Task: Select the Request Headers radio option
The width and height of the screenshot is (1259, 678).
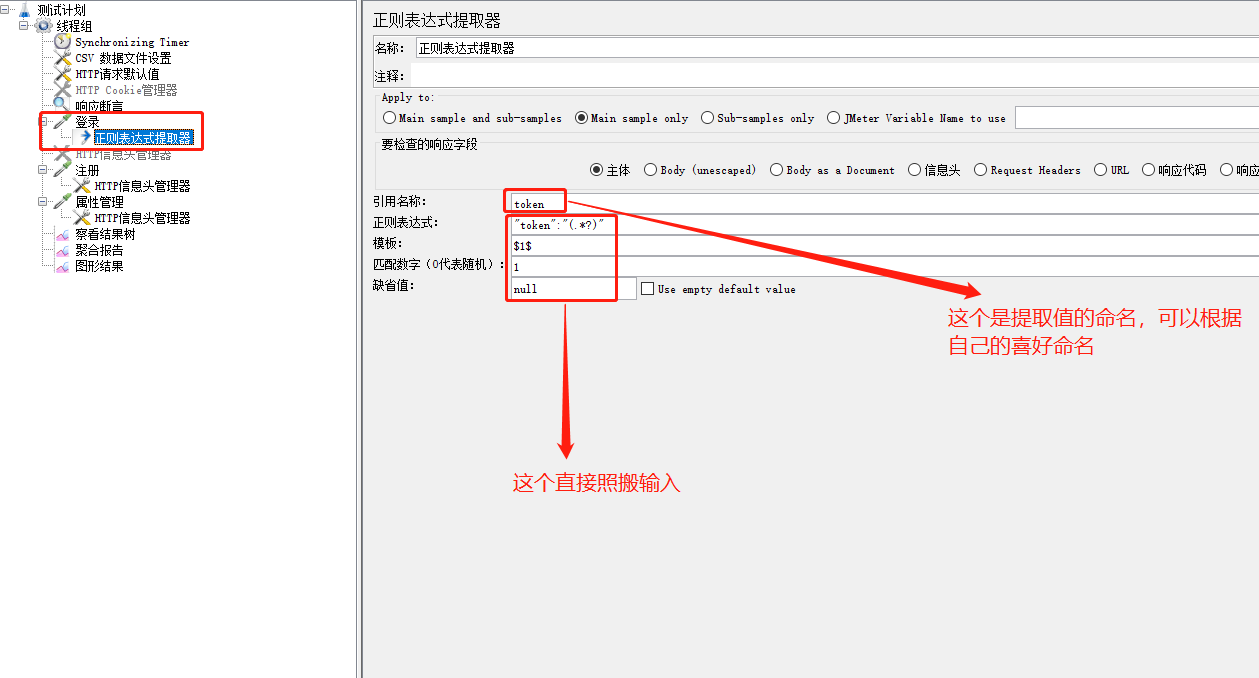Action: click(980, 169)
